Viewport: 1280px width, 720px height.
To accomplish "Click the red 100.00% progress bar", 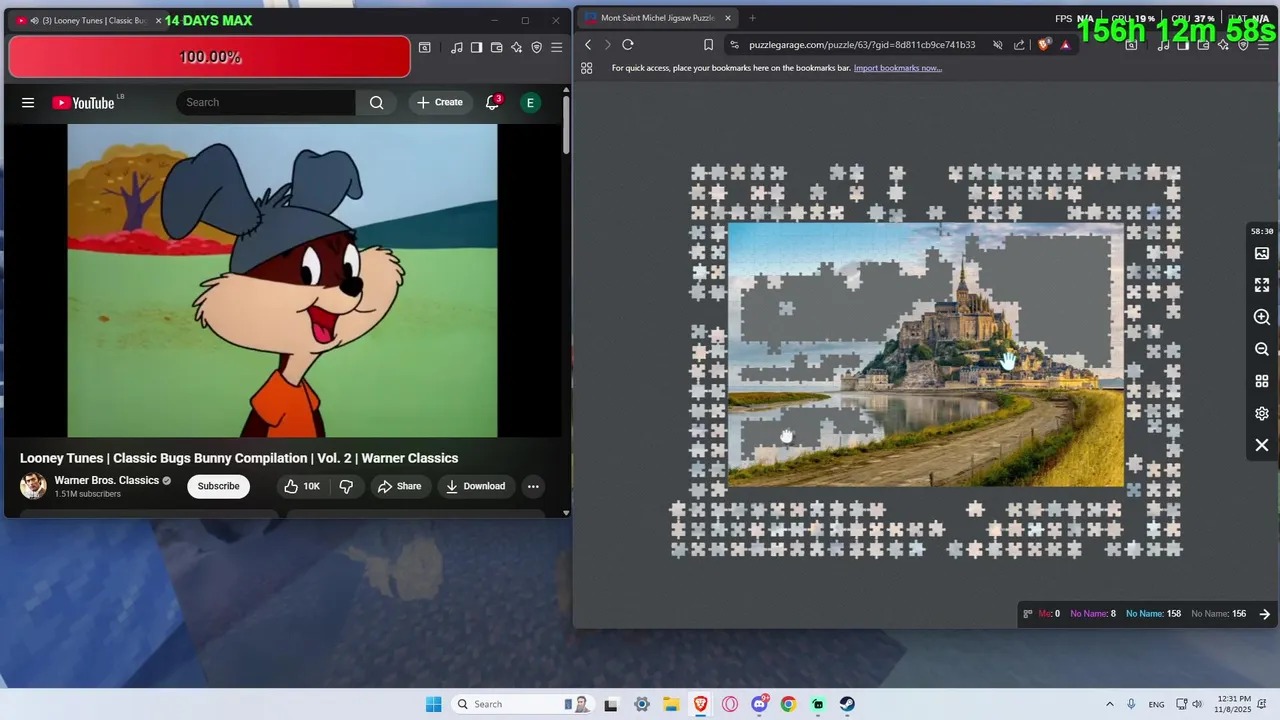I will [x=209, y=57].
